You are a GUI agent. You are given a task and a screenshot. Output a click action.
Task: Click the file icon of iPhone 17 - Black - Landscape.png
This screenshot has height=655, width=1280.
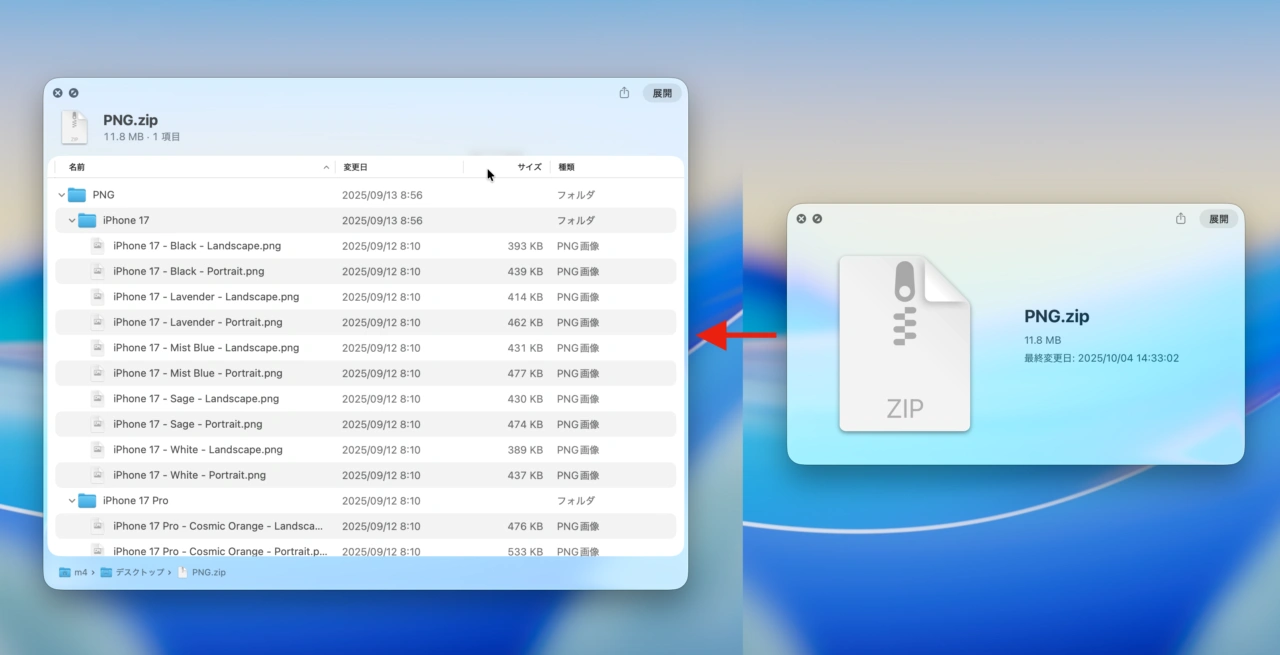(98, 245)
